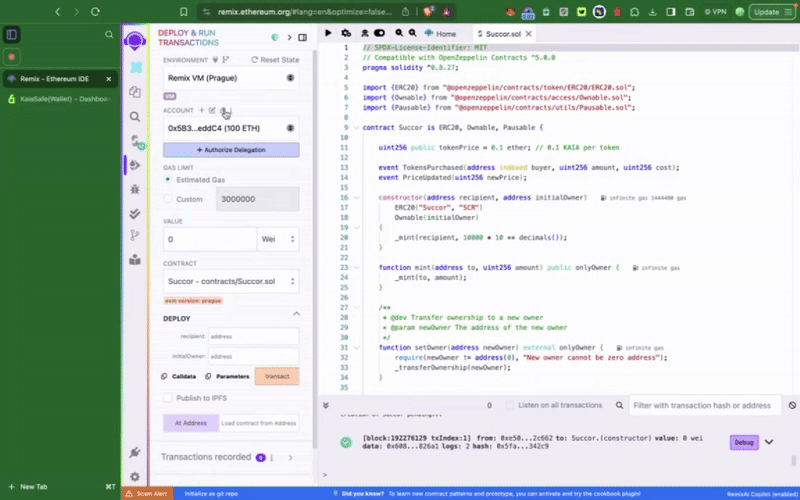Click the orange transact deploy button

click(x=277, y=376)
